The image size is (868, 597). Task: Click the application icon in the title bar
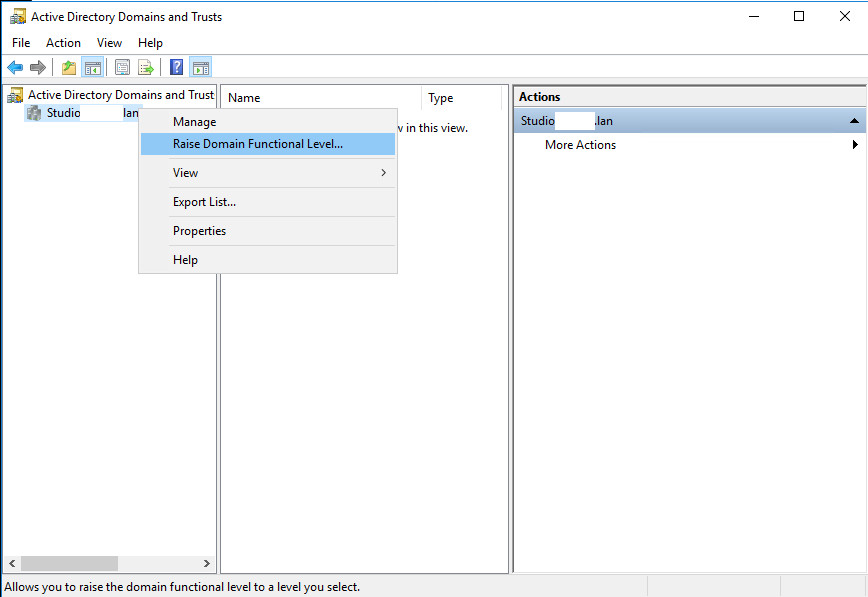pyautogui.click(x=18, y=17)
